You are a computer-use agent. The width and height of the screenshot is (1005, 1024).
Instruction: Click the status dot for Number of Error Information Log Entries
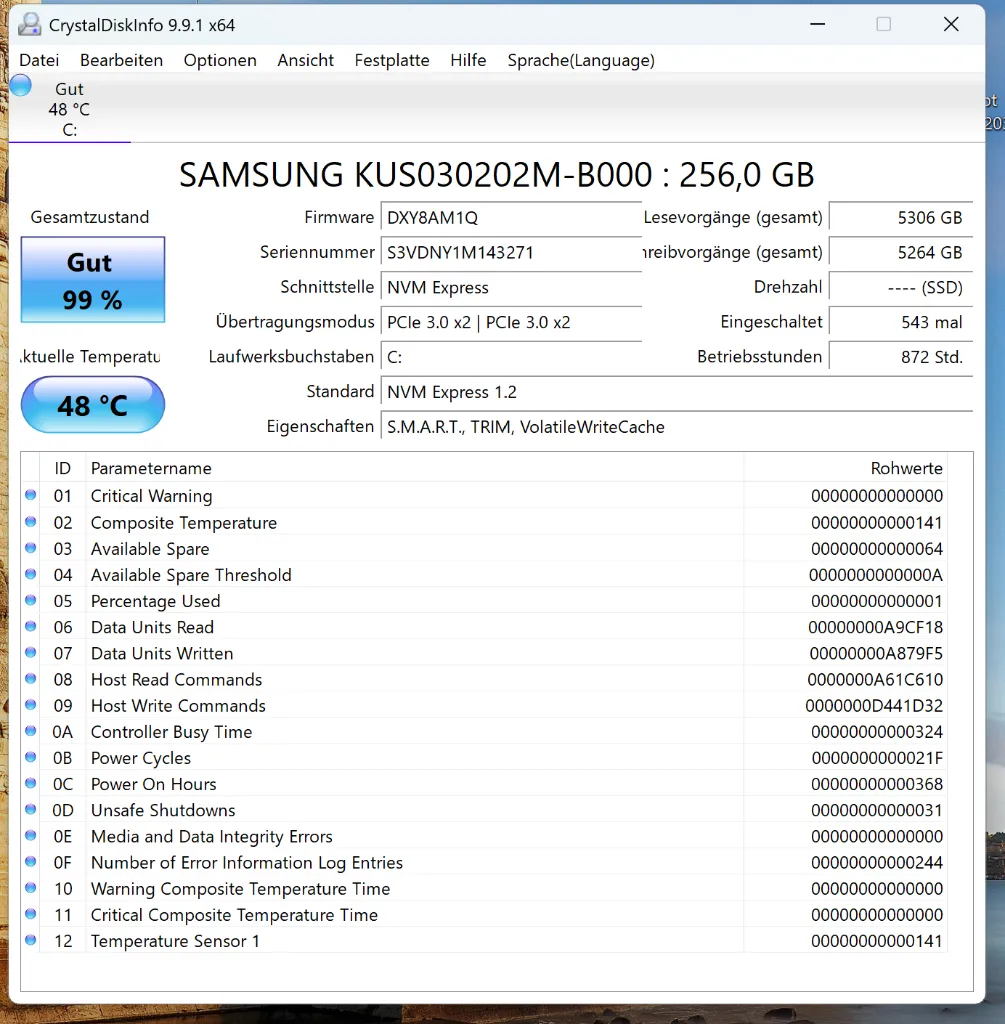31,861
